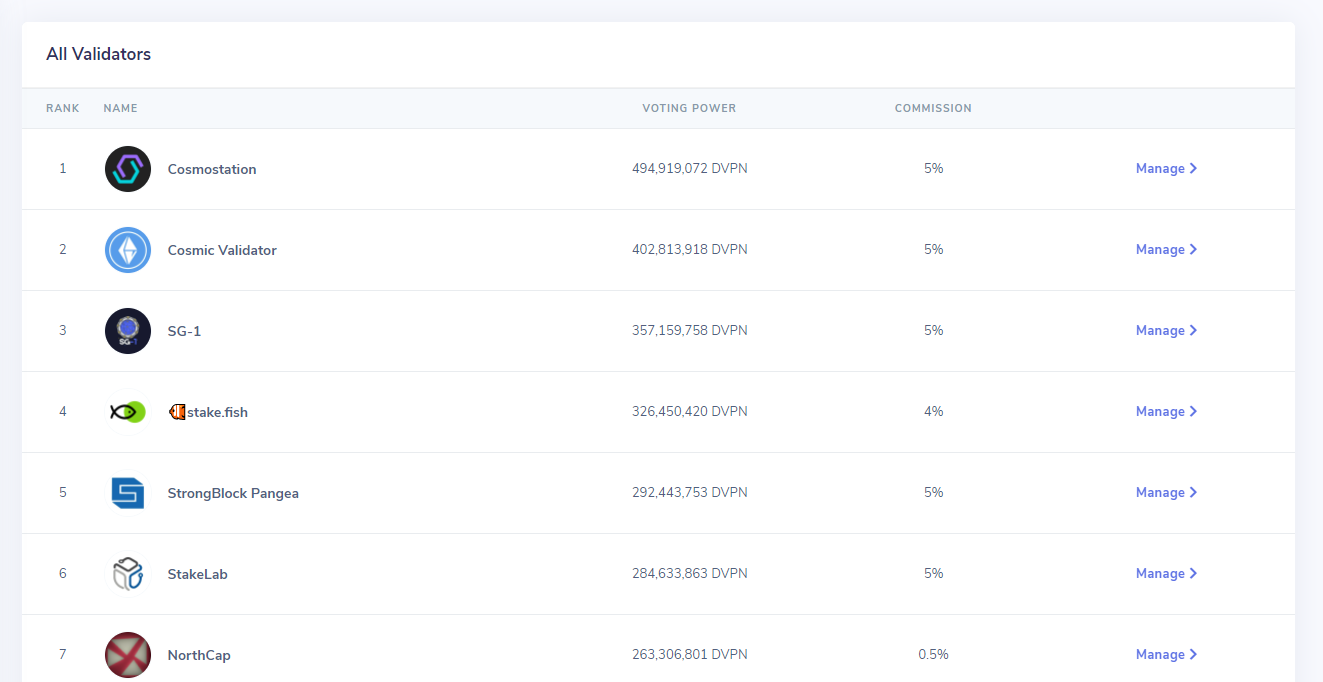Open Manage for NorthCap
Viewport: 1323px width, 682px height.
[1166, 655]
